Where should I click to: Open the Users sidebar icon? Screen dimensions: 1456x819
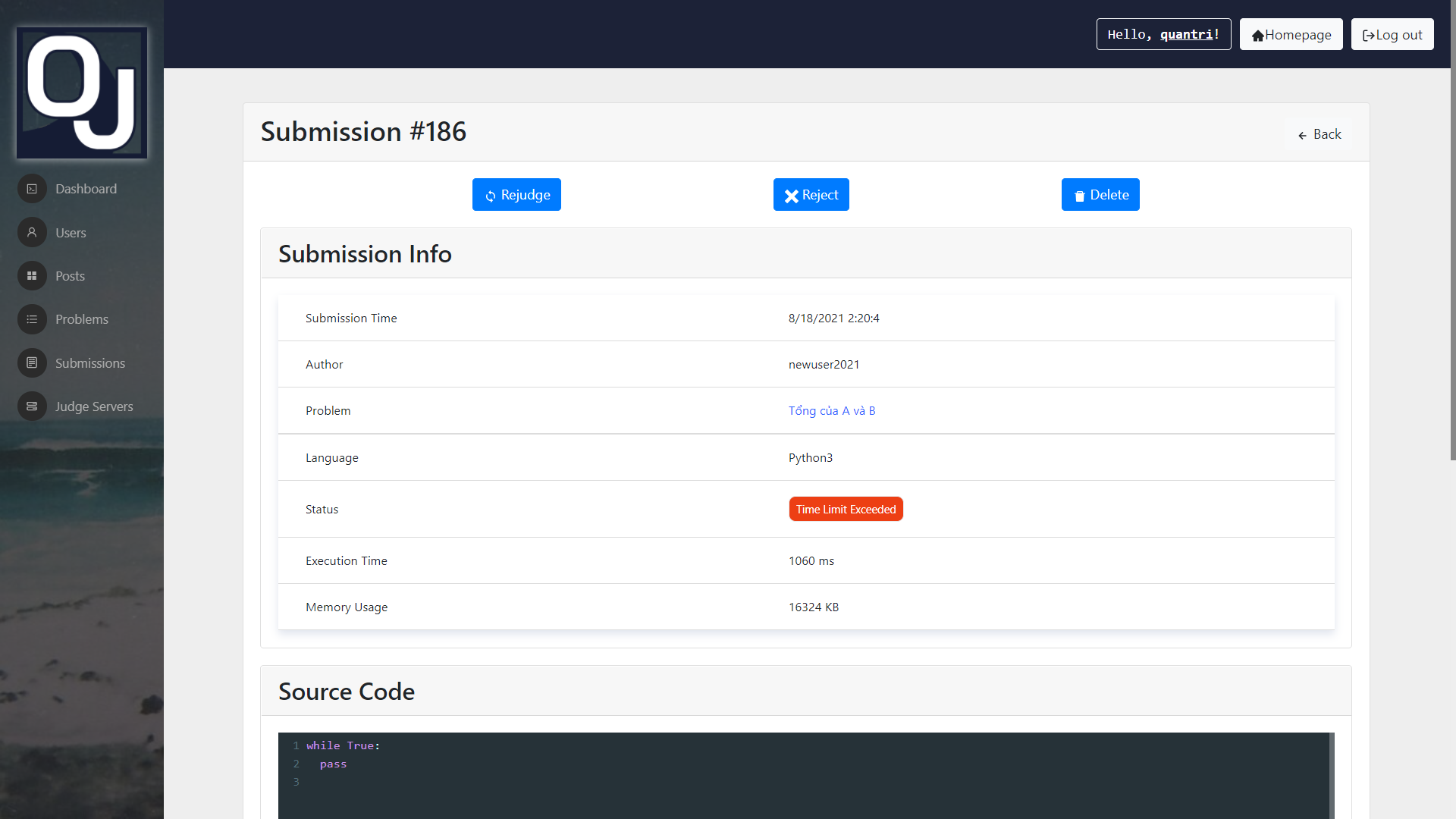pyautogui.click(x=32, y=233)
